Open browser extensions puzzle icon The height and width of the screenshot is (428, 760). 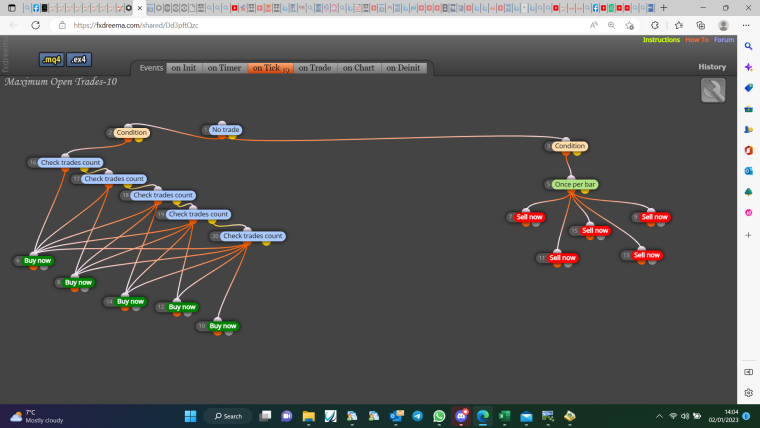655,25
